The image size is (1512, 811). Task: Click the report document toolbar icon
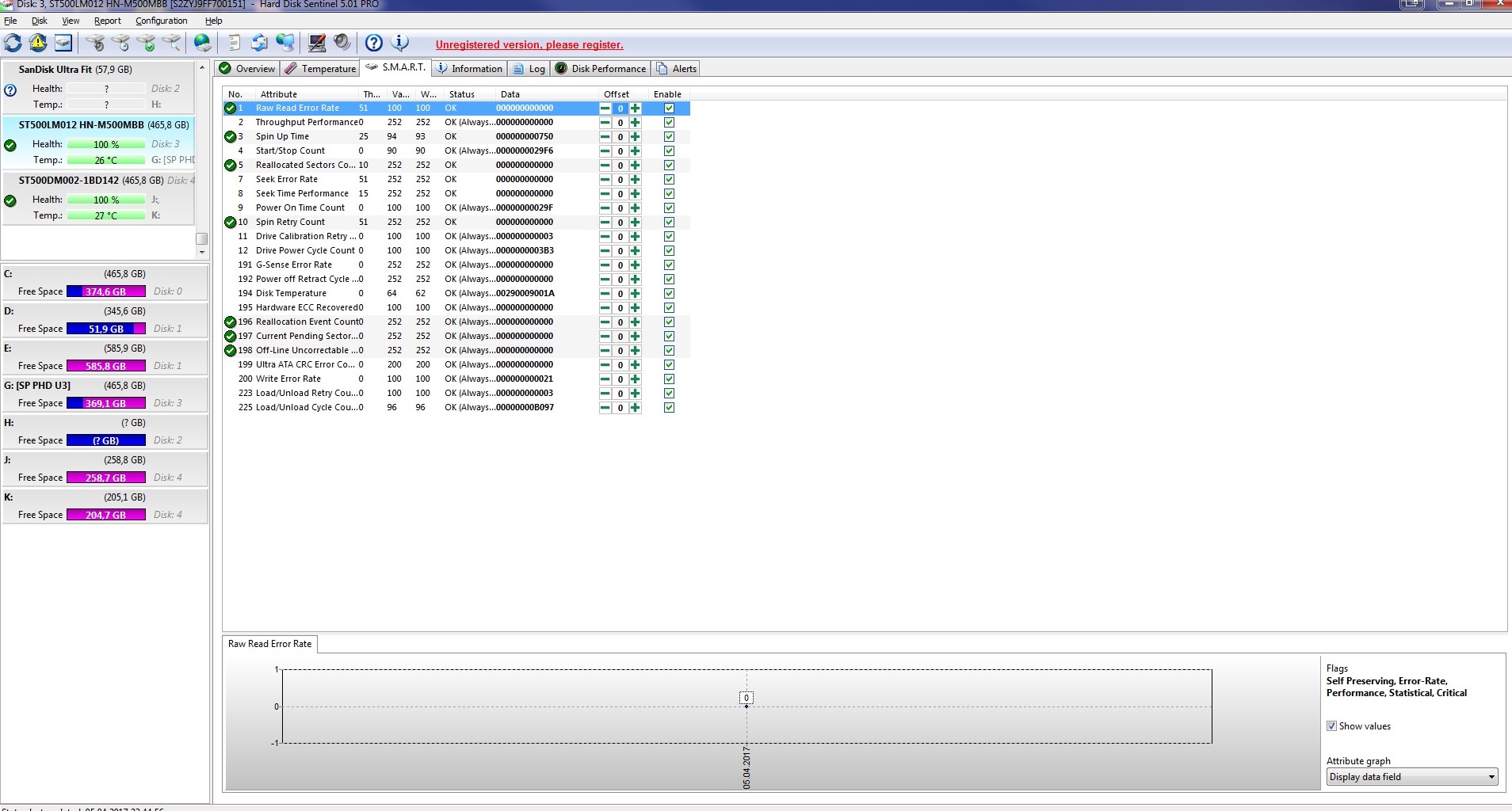coord(235,43)
